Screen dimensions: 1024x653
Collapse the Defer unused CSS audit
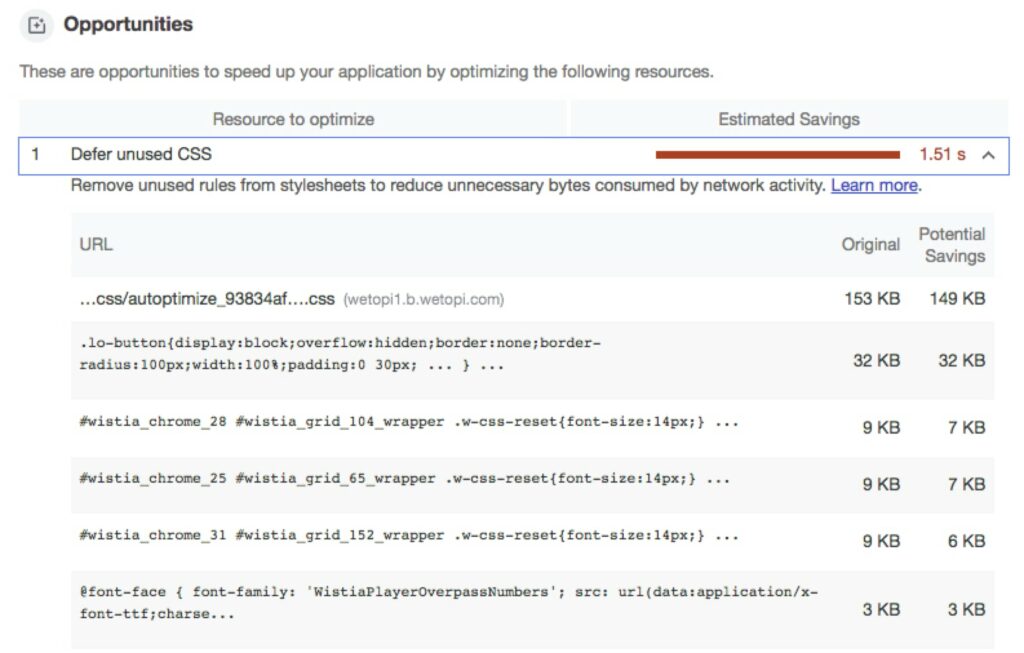988,155
